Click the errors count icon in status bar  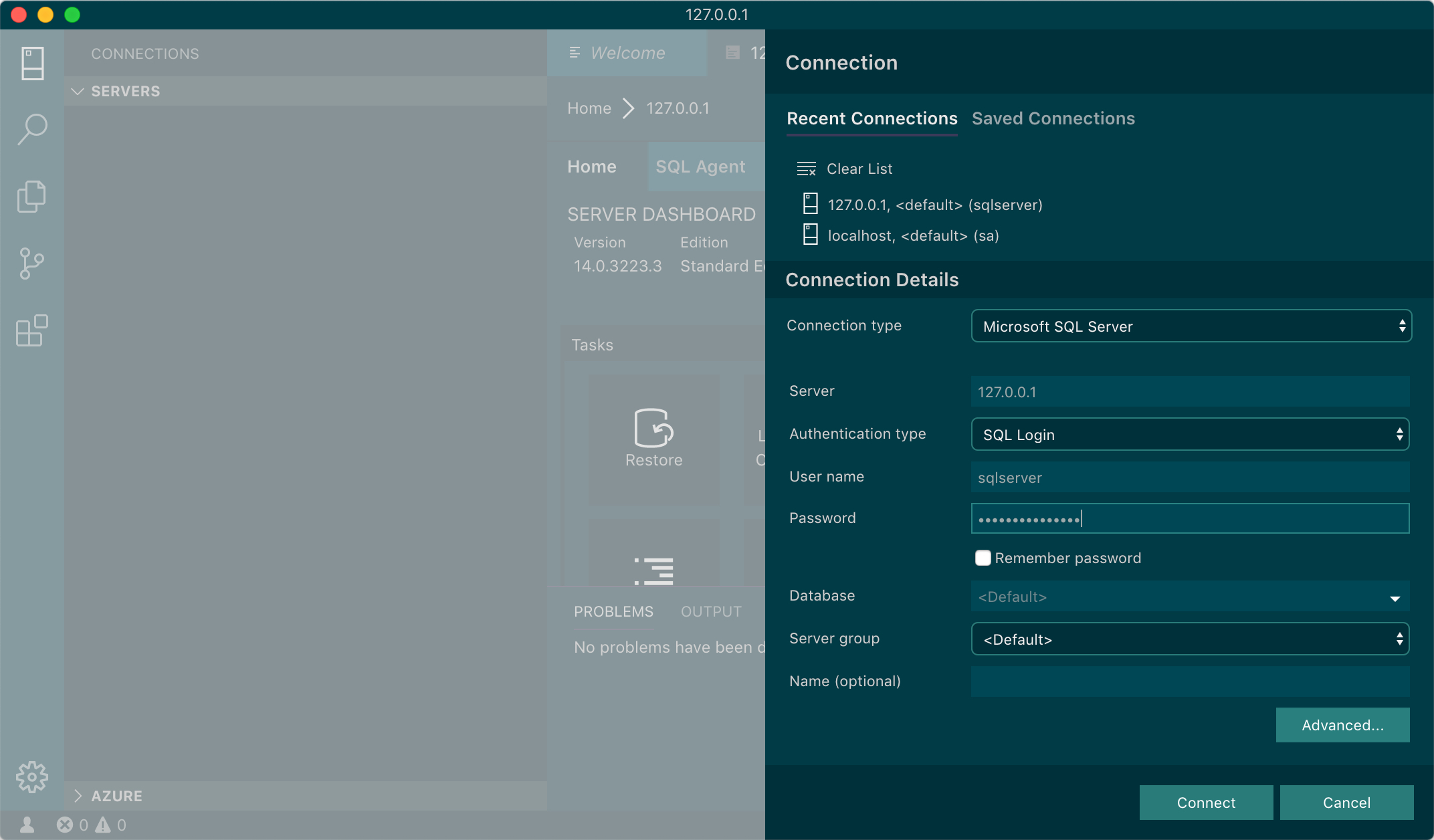(x=65, y=825)
